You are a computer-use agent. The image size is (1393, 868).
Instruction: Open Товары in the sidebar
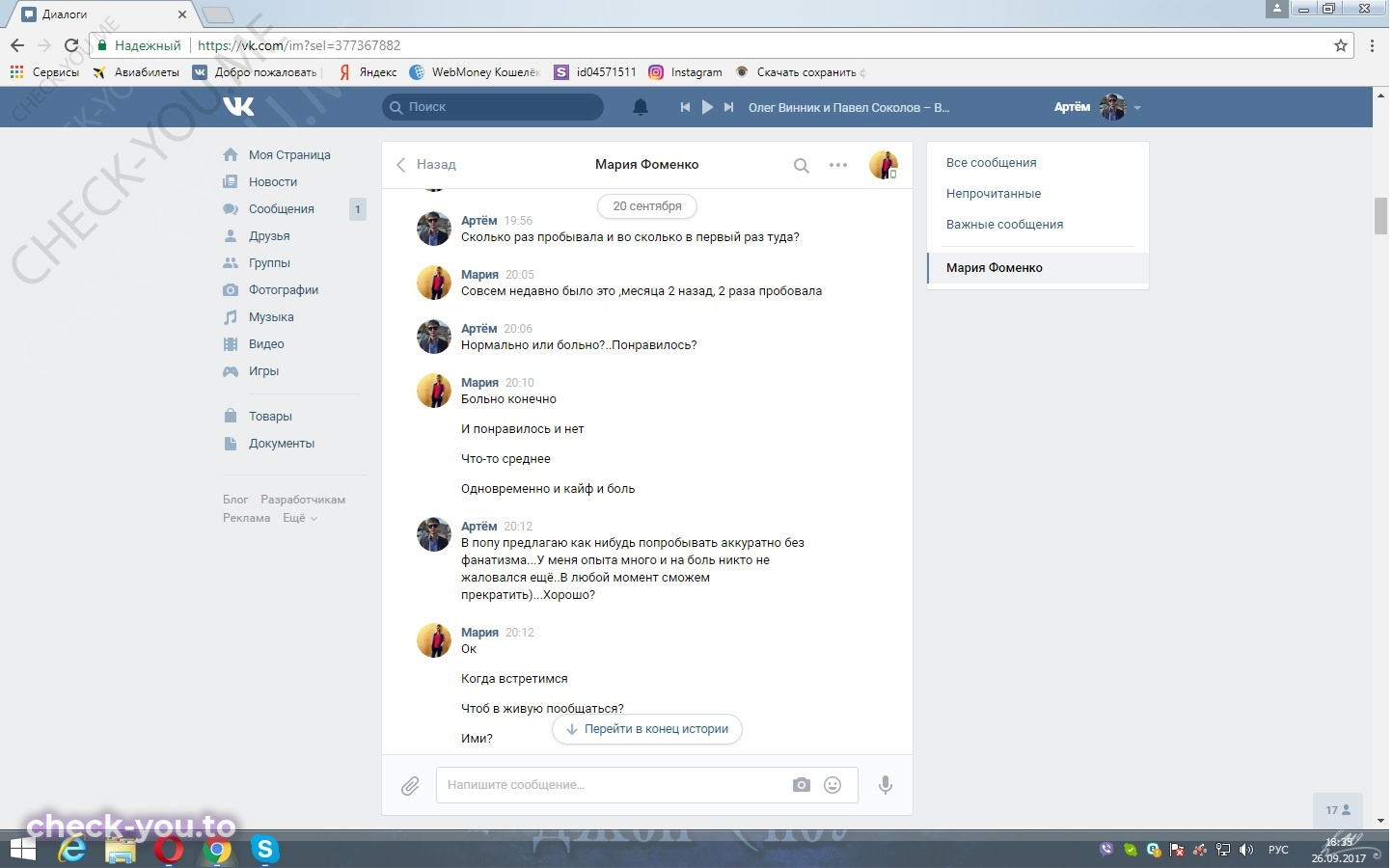pyautogui.click(x=270, y=416)
